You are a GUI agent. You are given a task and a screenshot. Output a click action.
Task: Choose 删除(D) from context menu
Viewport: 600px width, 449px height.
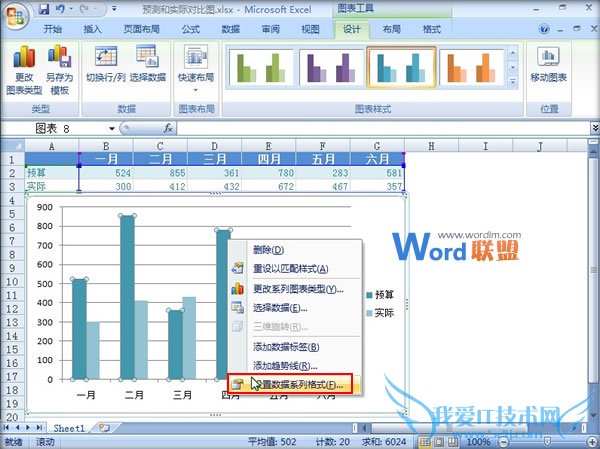pos(295,250)
